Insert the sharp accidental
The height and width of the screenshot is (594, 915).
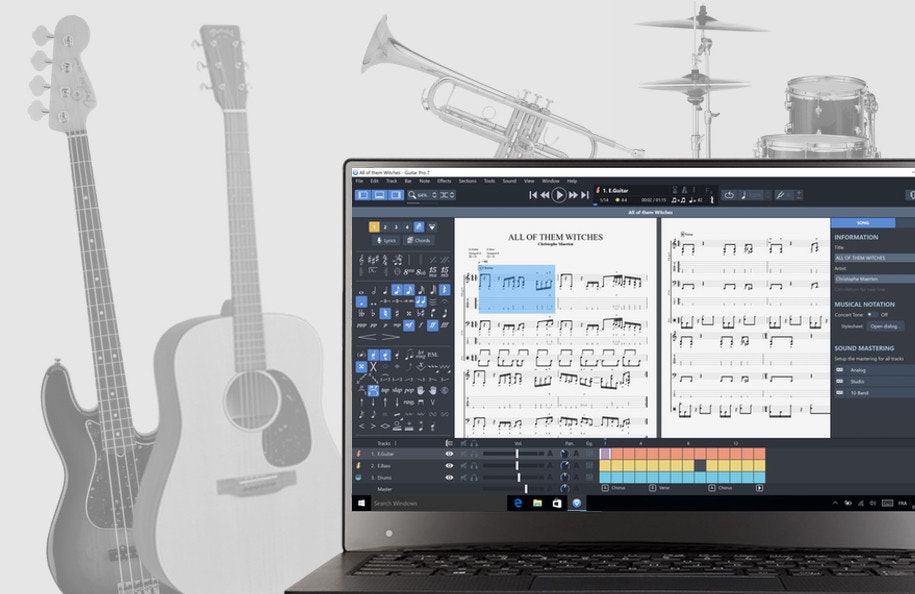tap(397, 313)
